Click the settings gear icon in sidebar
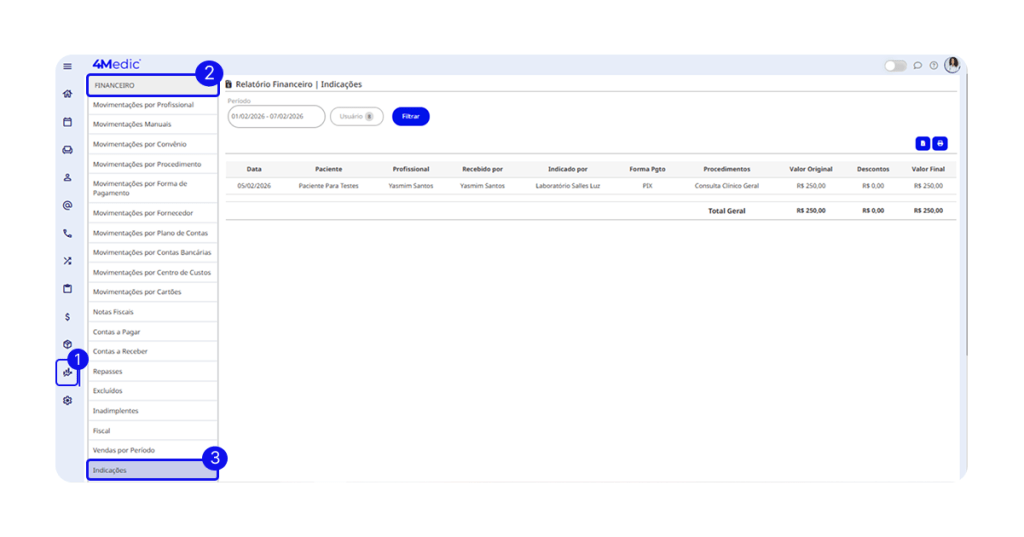This screenshot has height=537, width=1024. (x=67, y=400)
